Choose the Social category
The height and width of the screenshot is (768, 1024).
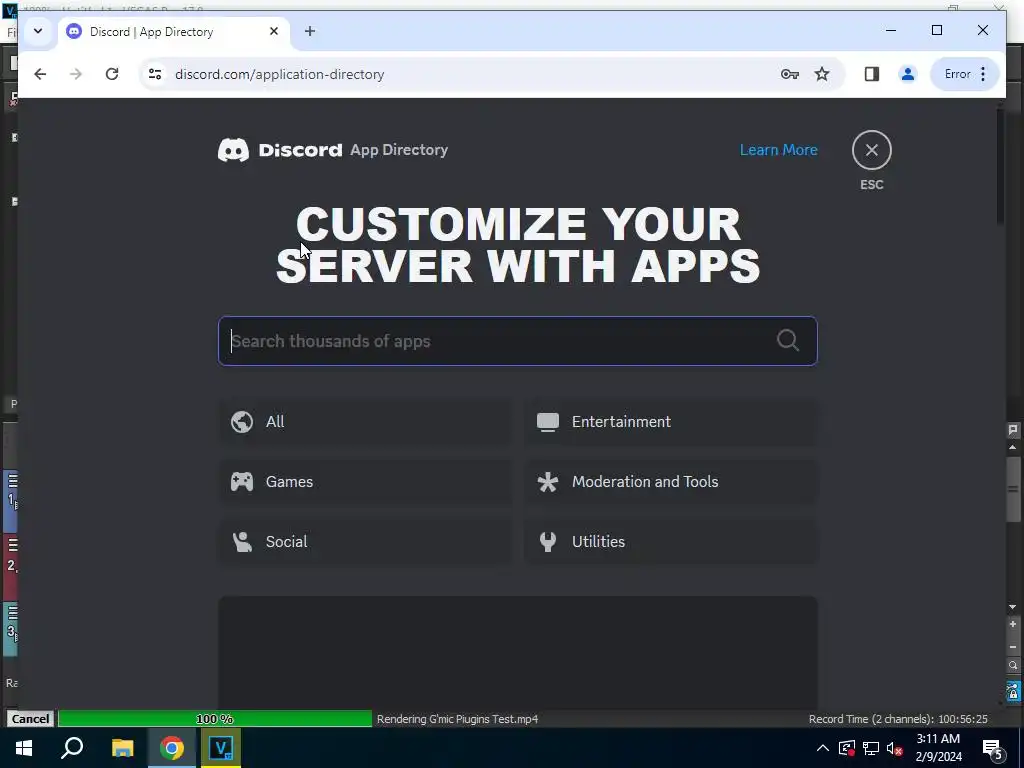tap(365, 542)
